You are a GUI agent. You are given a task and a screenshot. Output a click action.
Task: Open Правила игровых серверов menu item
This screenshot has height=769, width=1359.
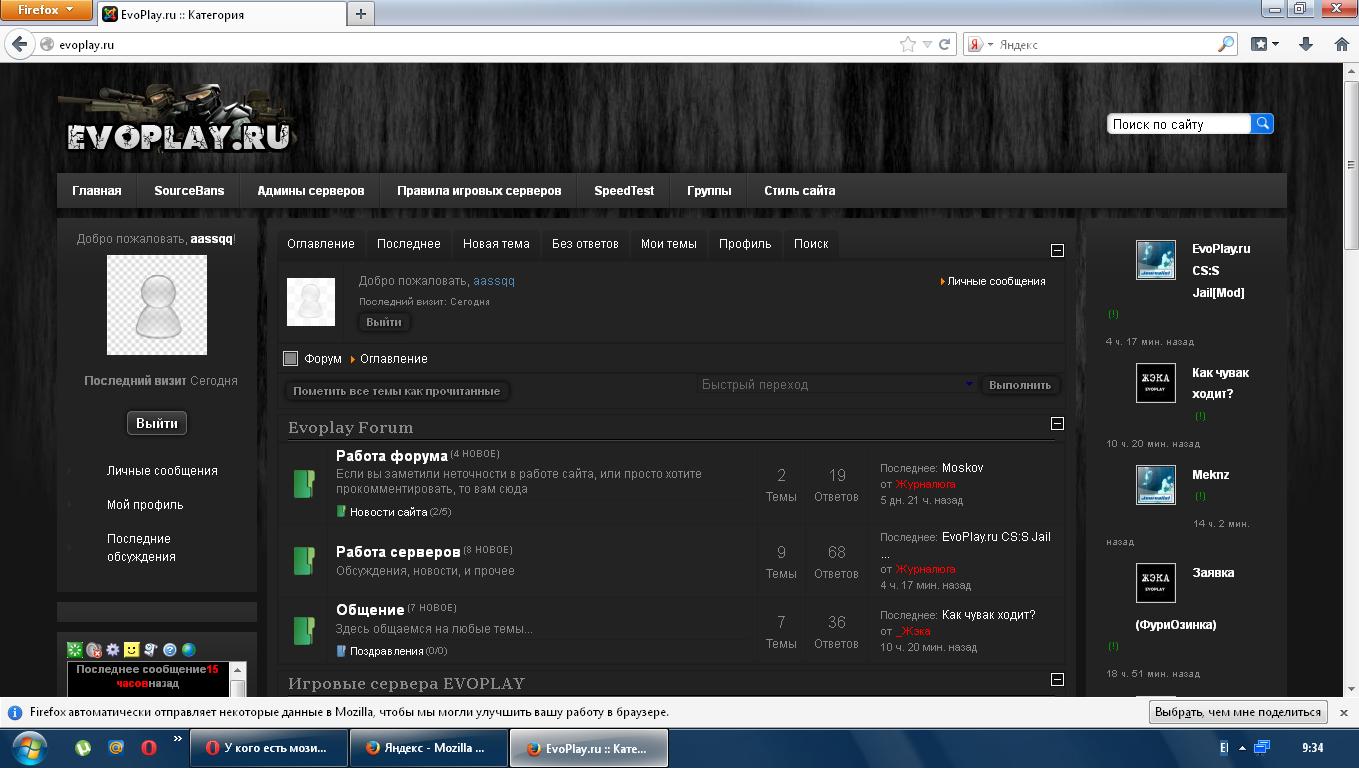click(479, 190)
